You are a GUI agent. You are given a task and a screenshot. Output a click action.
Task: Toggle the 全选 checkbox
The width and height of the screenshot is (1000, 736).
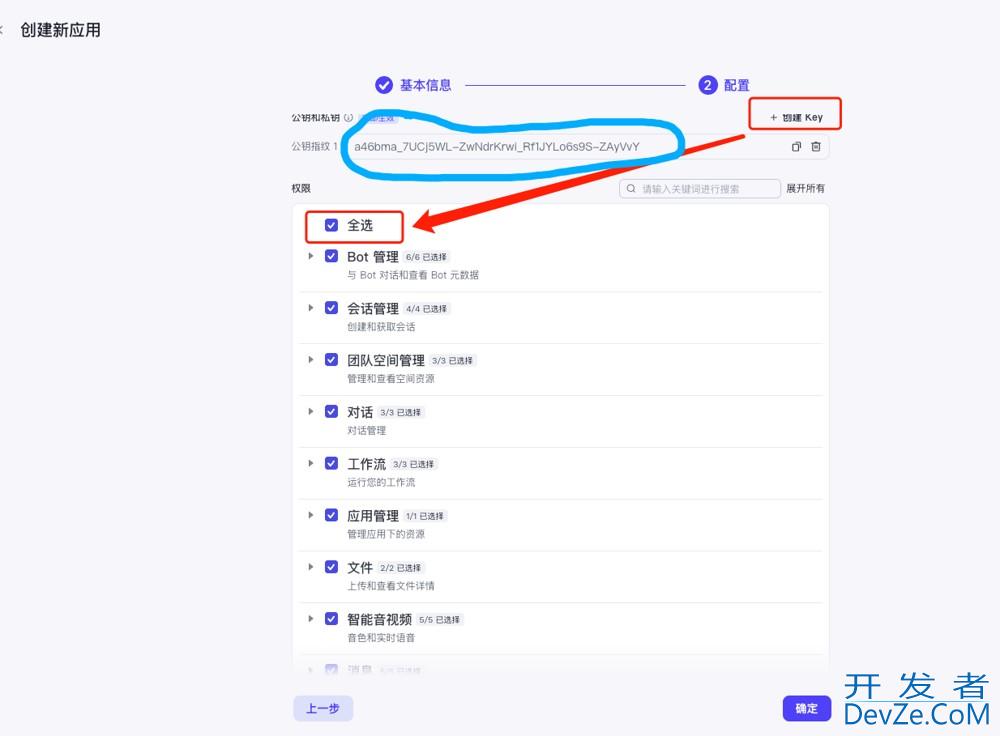[x=331, y=225]
